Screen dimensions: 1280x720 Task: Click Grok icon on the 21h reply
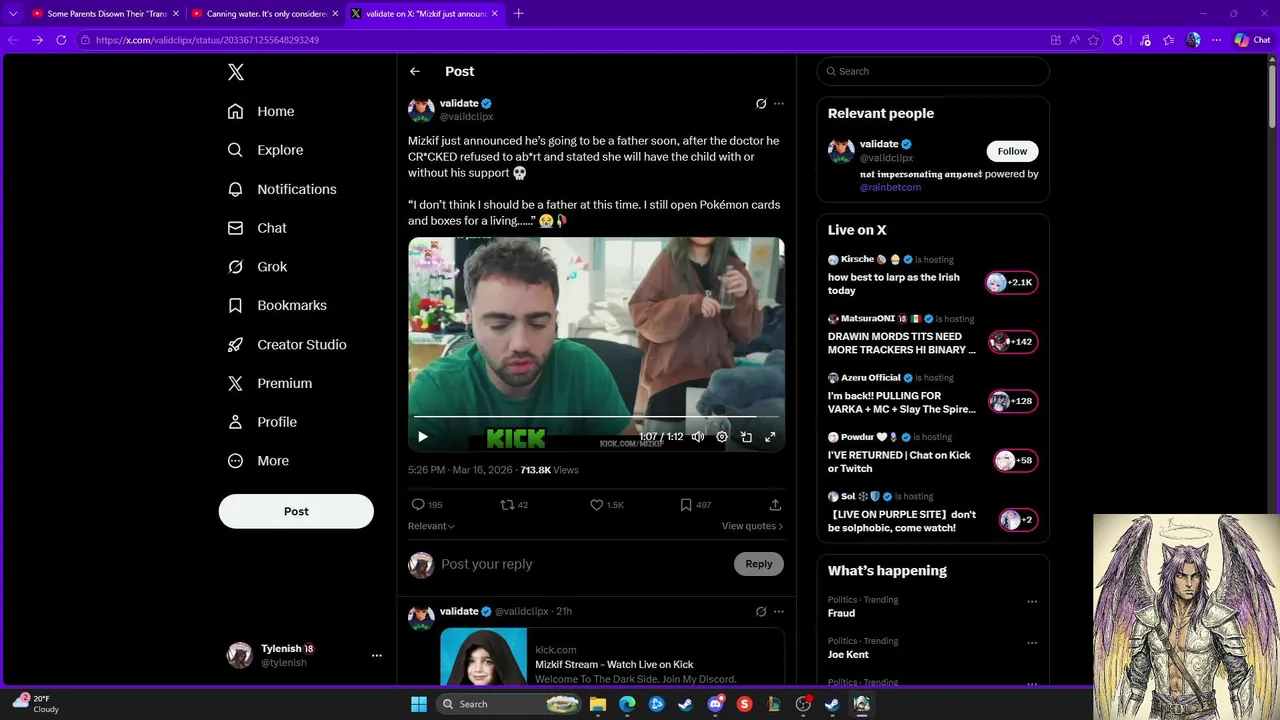[x=761, y=611]
